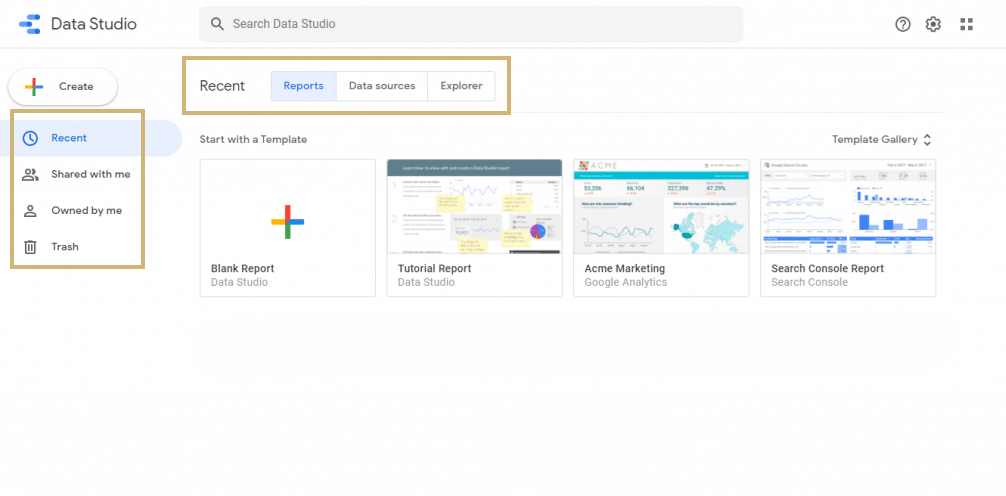Image resolution: width=1006 pixels, height=496 pixels.
Task: Open the Blank Report template thumbnail
Action: pos(287,207)
